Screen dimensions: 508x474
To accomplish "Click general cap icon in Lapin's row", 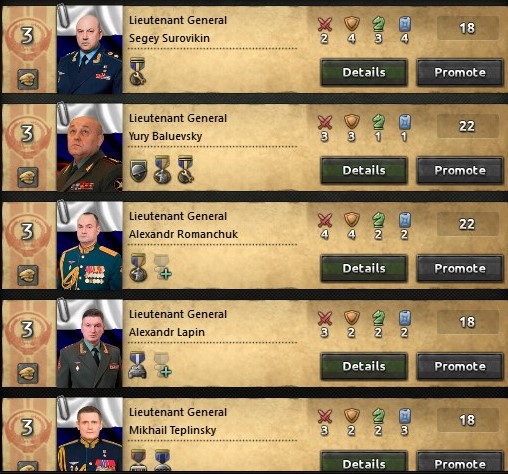I will [x=28, y=373].
